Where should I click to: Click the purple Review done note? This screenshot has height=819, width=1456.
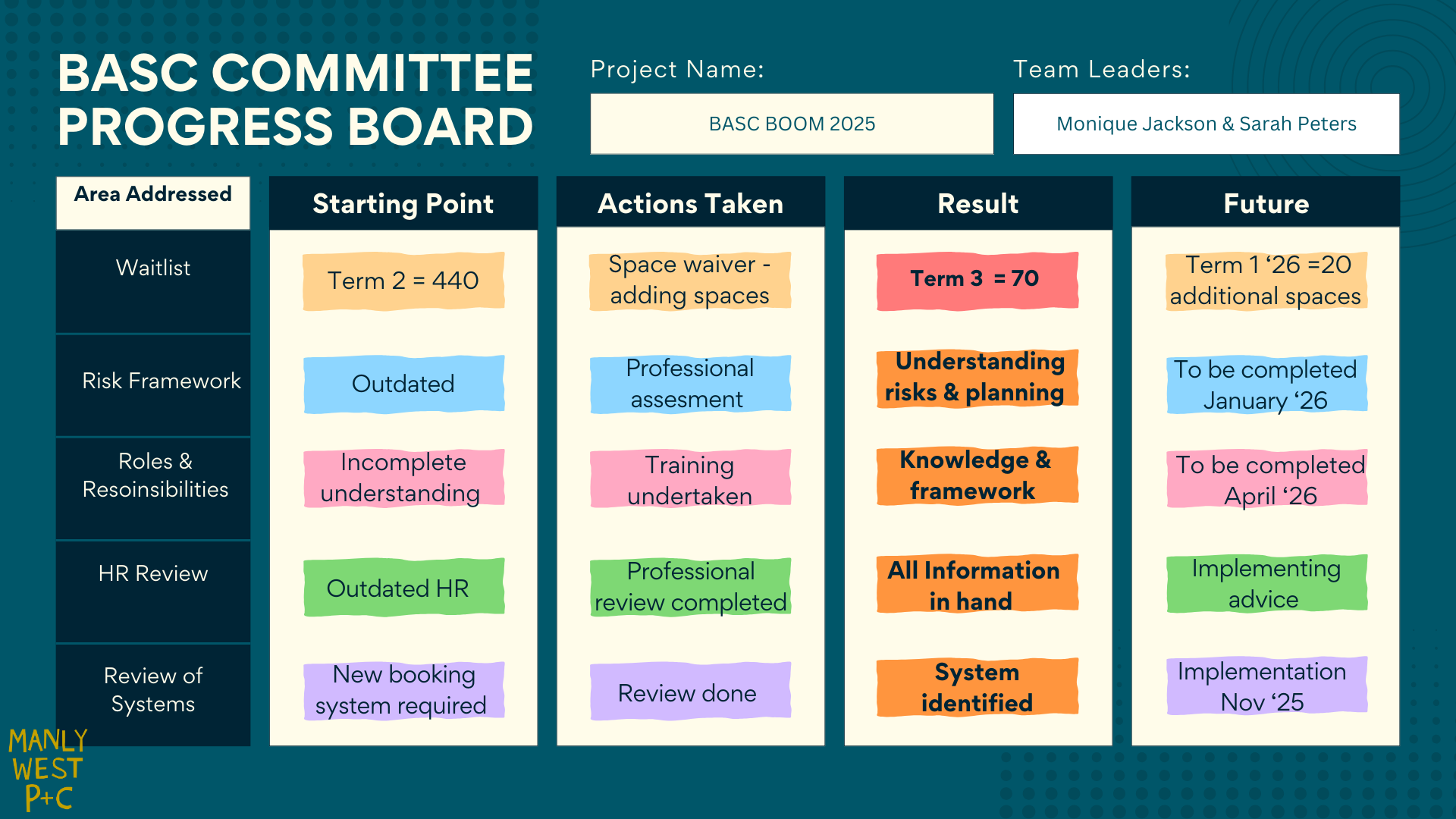pyautogui.click(x=690, y=692)
